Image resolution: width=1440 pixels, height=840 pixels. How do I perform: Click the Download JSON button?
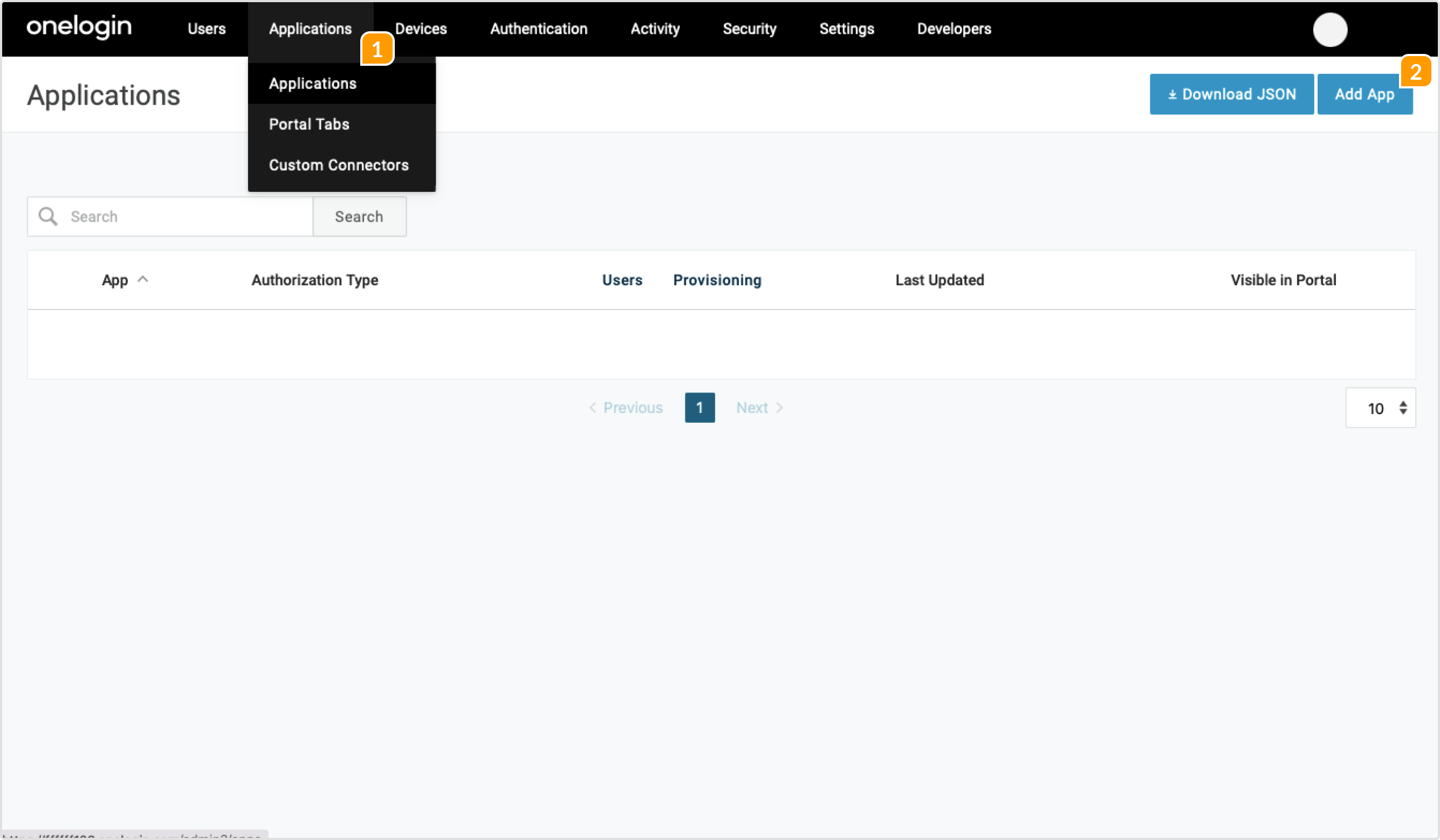[x=1231, y=94]
